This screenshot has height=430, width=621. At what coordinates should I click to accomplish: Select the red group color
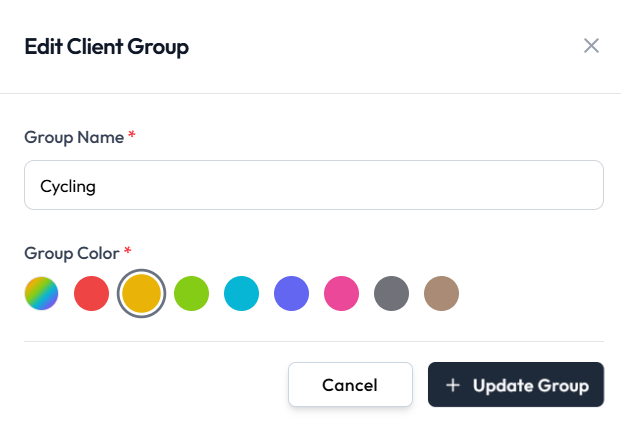(91, 293)
